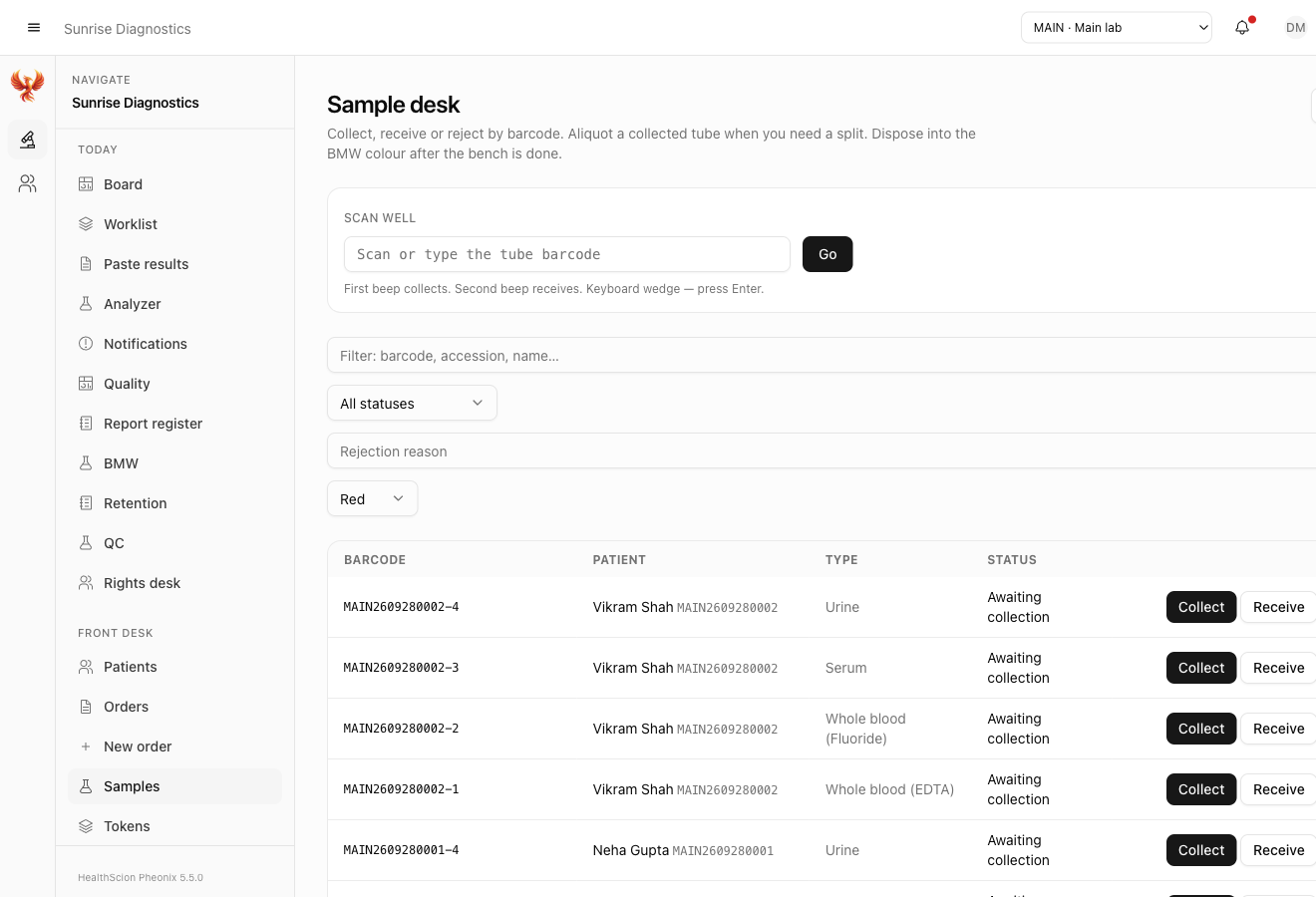Select the people icon in rail

28,183
